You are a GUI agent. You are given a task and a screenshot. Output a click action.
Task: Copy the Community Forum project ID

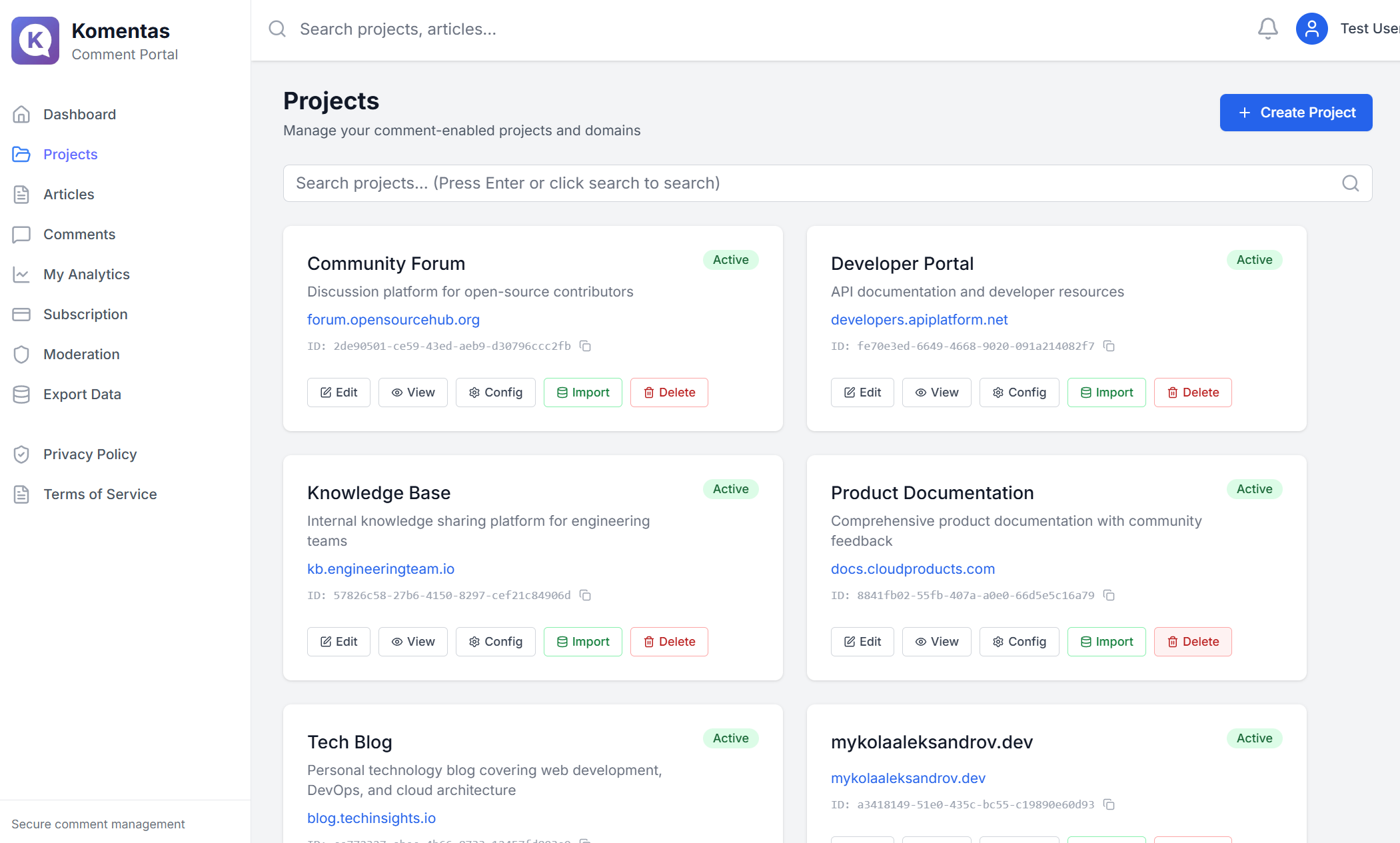(585, 347)
